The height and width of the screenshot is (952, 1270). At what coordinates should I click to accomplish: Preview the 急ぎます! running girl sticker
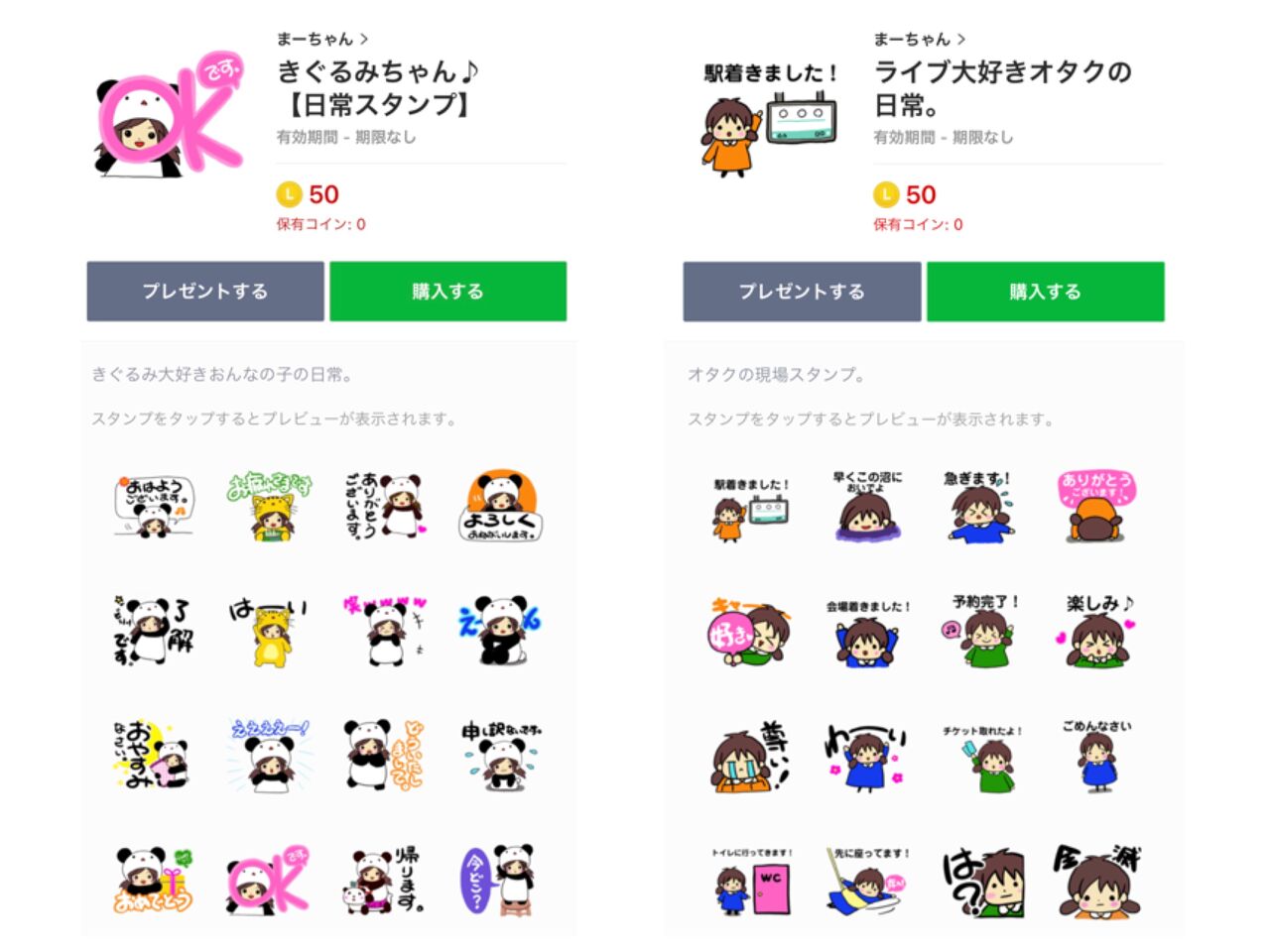pos(979,506)
